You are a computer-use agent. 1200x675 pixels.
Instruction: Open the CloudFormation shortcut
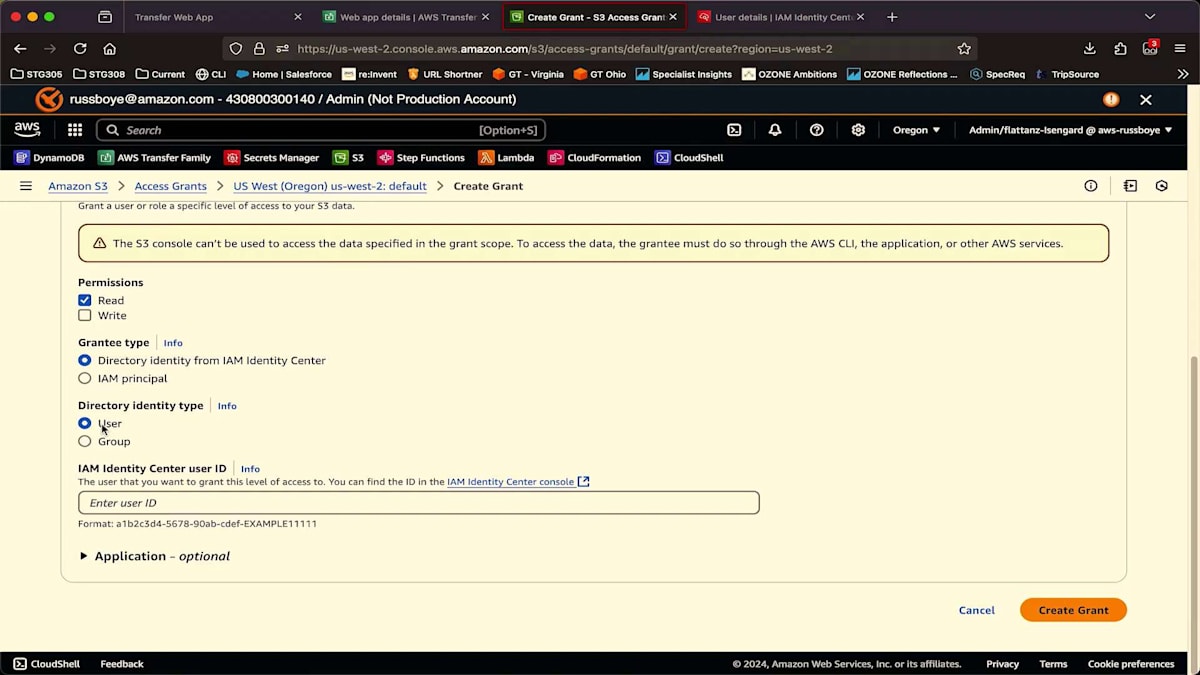[x=595, y=158]
